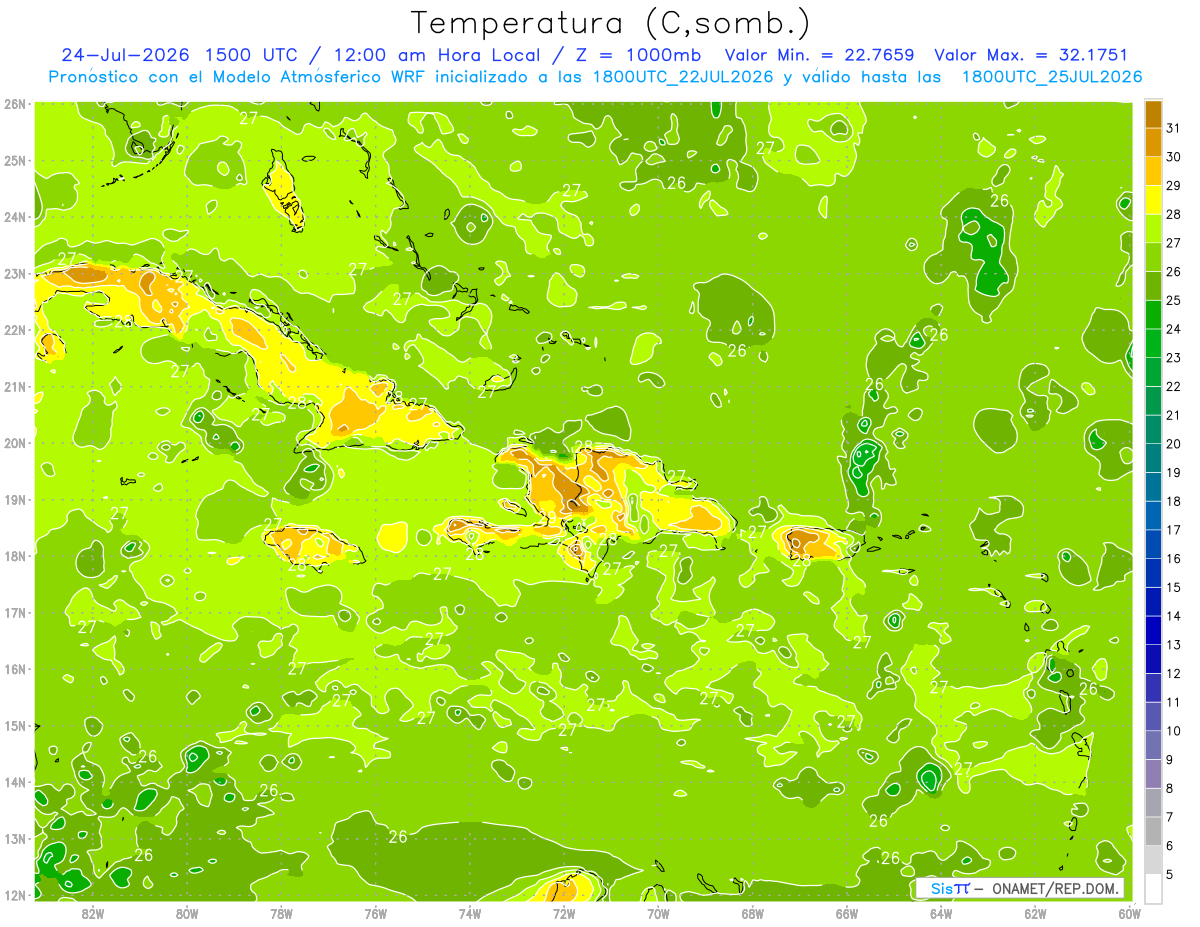Click the color scale label 24
The height and width of the screenshot is (927, 1200).
(x=1174, y=328)
